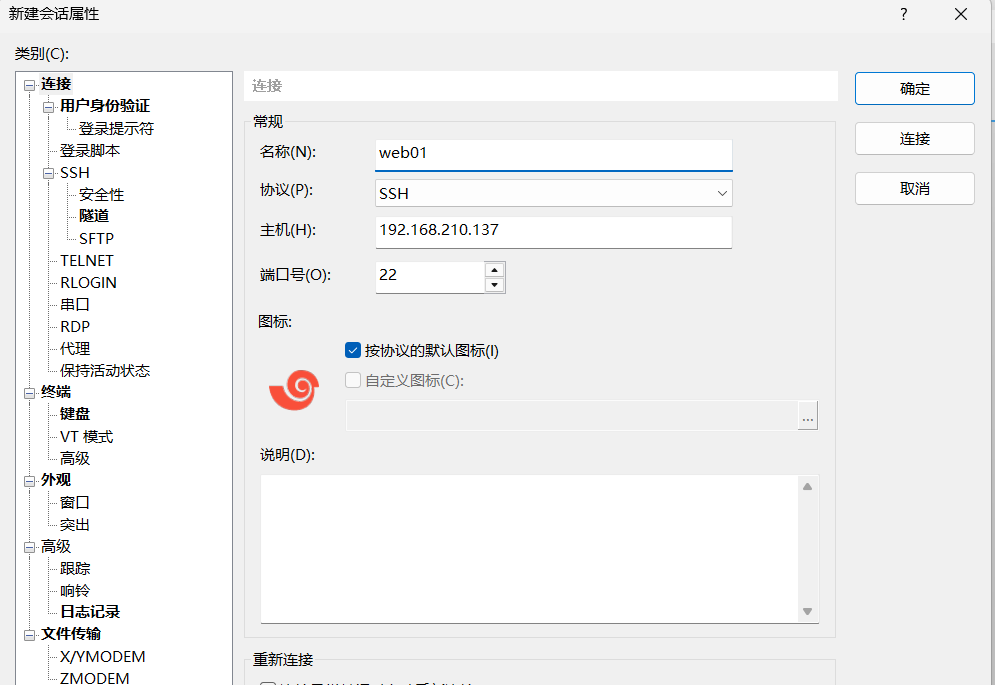The image size is (995, 685).
Task: Select 响铃 in the tree
Action: [x=75, y=590]
